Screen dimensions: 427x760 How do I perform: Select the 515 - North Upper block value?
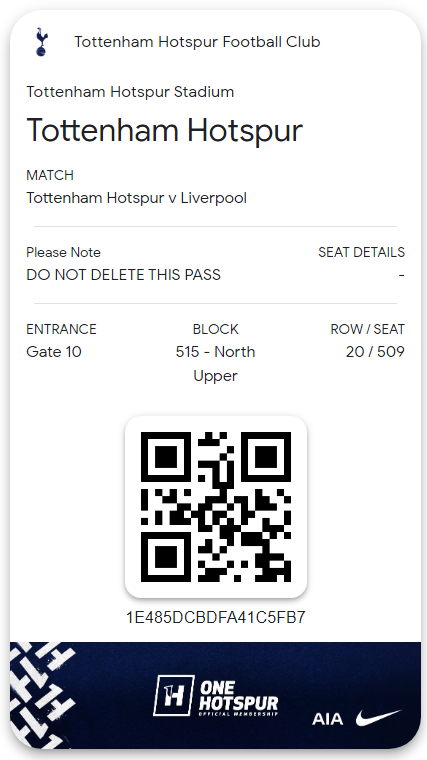click(216, 364)
